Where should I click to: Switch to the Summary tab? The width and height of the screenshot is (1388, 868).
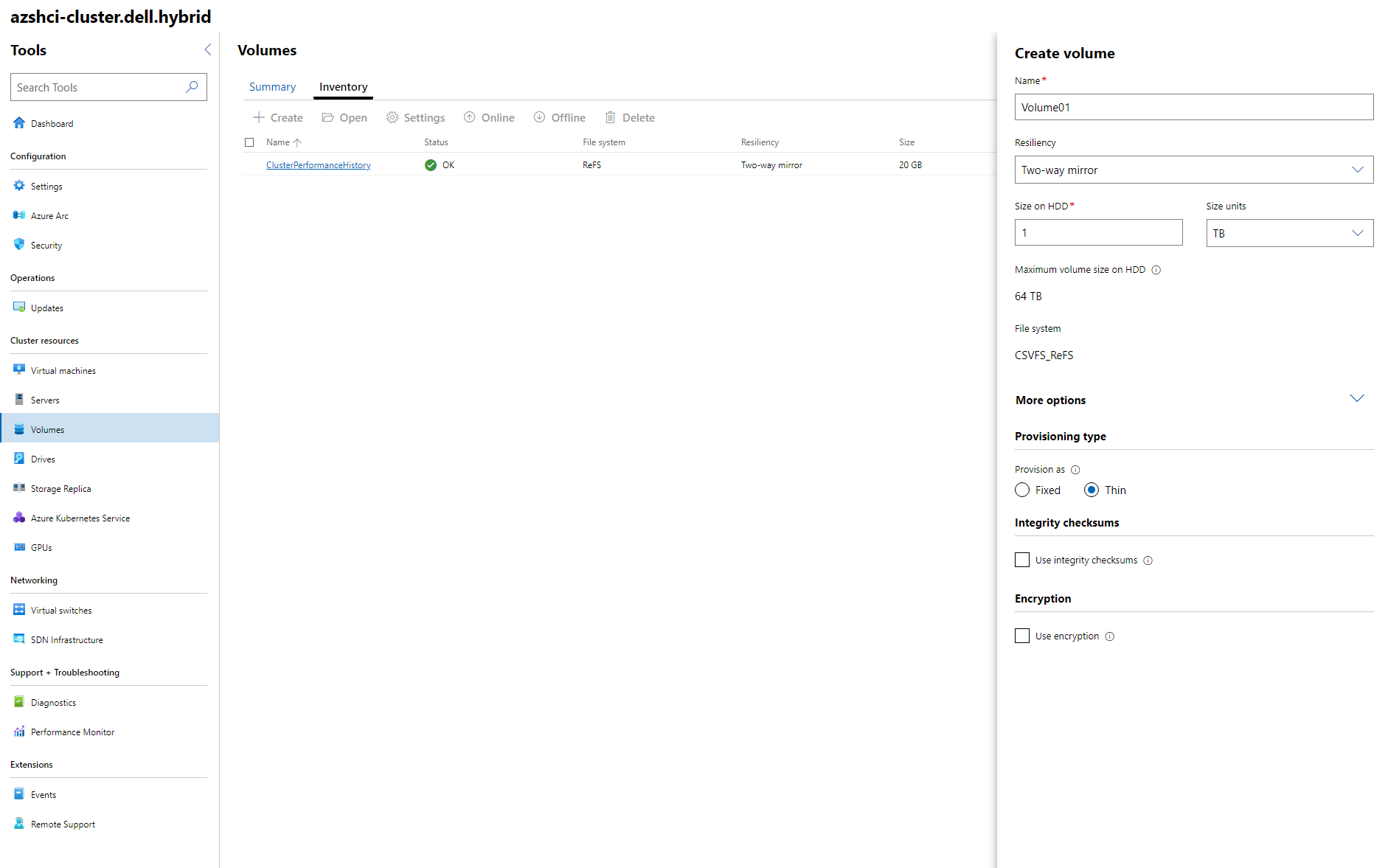[272, 87]
